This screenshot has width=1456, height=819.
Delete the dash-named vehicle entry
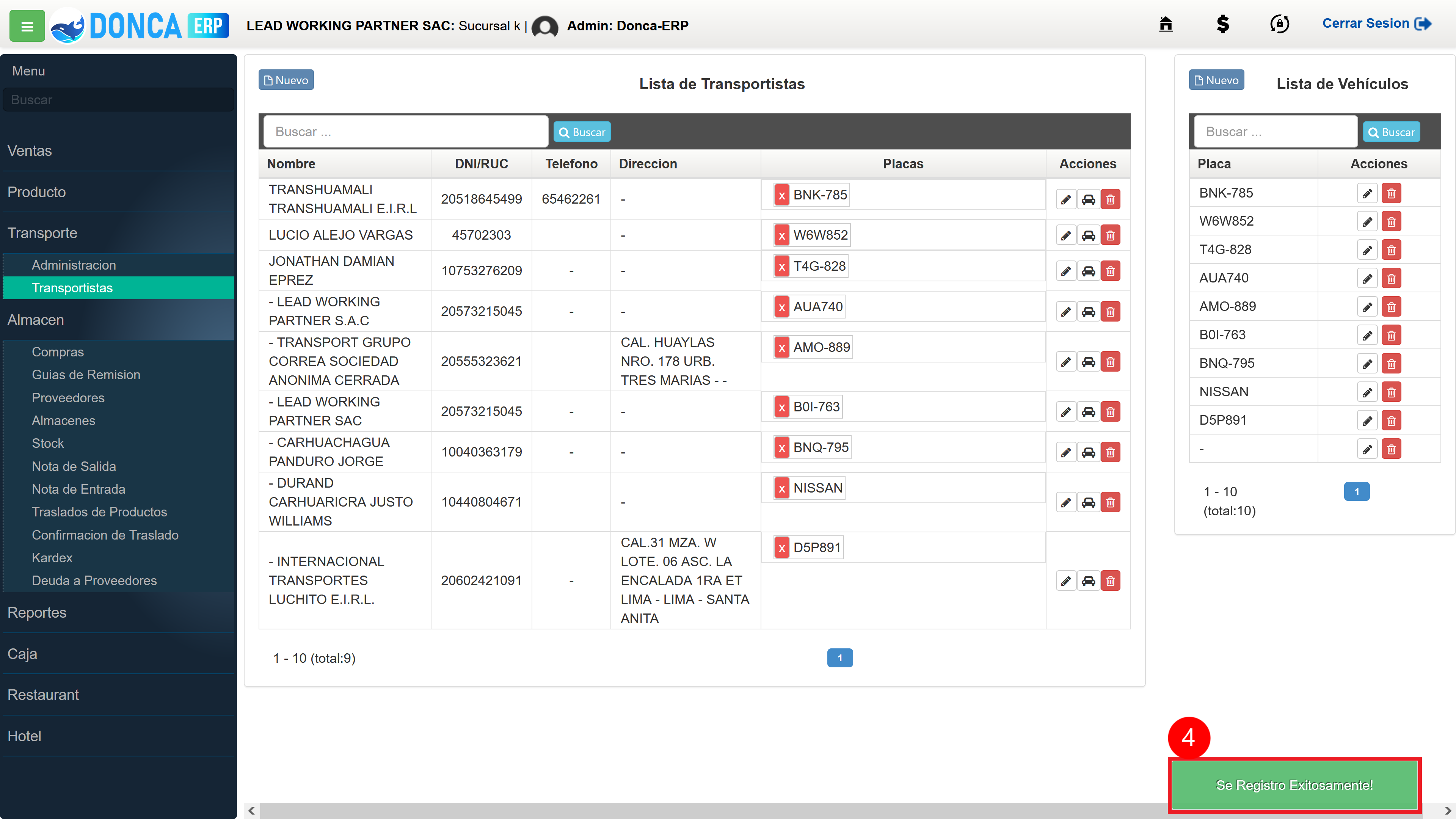tap(1391, 449)
